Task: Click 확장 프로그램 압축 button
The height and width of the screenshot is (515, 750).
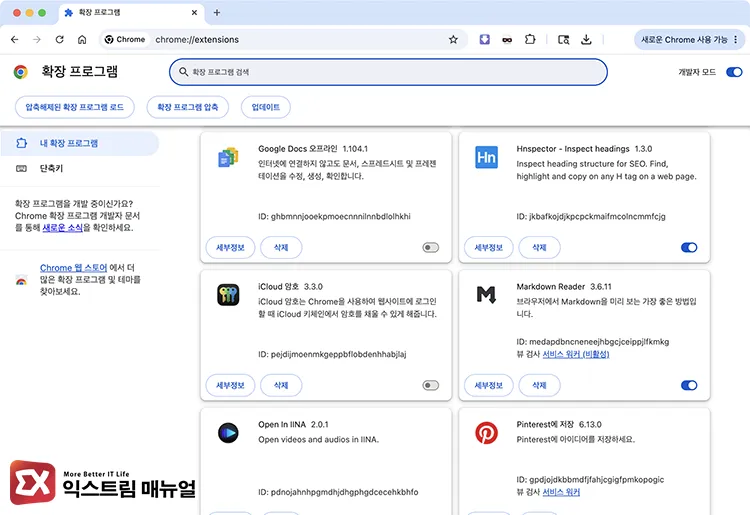Action: [x=188, y=107]
